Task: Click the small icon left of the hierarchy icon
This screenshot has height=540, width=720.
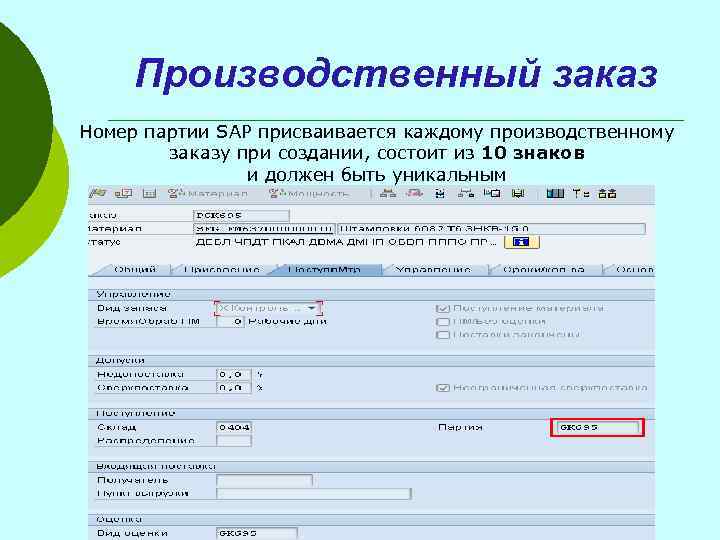Action: click(x=440, y=193)
